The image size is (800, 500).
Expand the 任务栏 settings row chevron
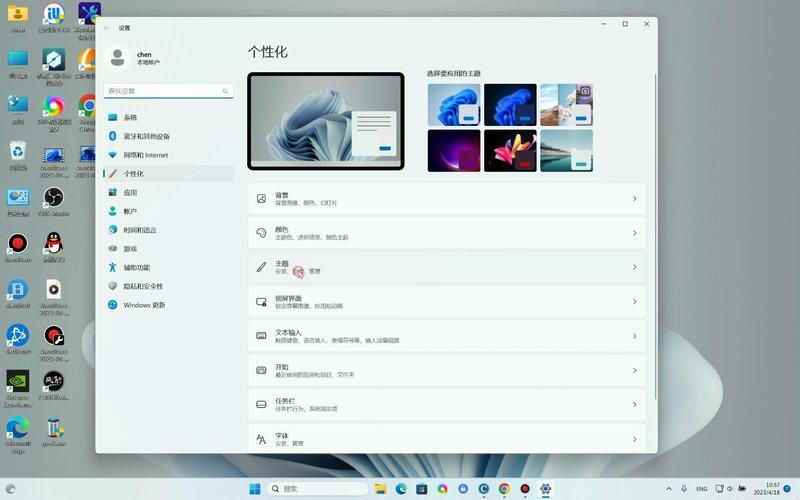tap(635, 405)
